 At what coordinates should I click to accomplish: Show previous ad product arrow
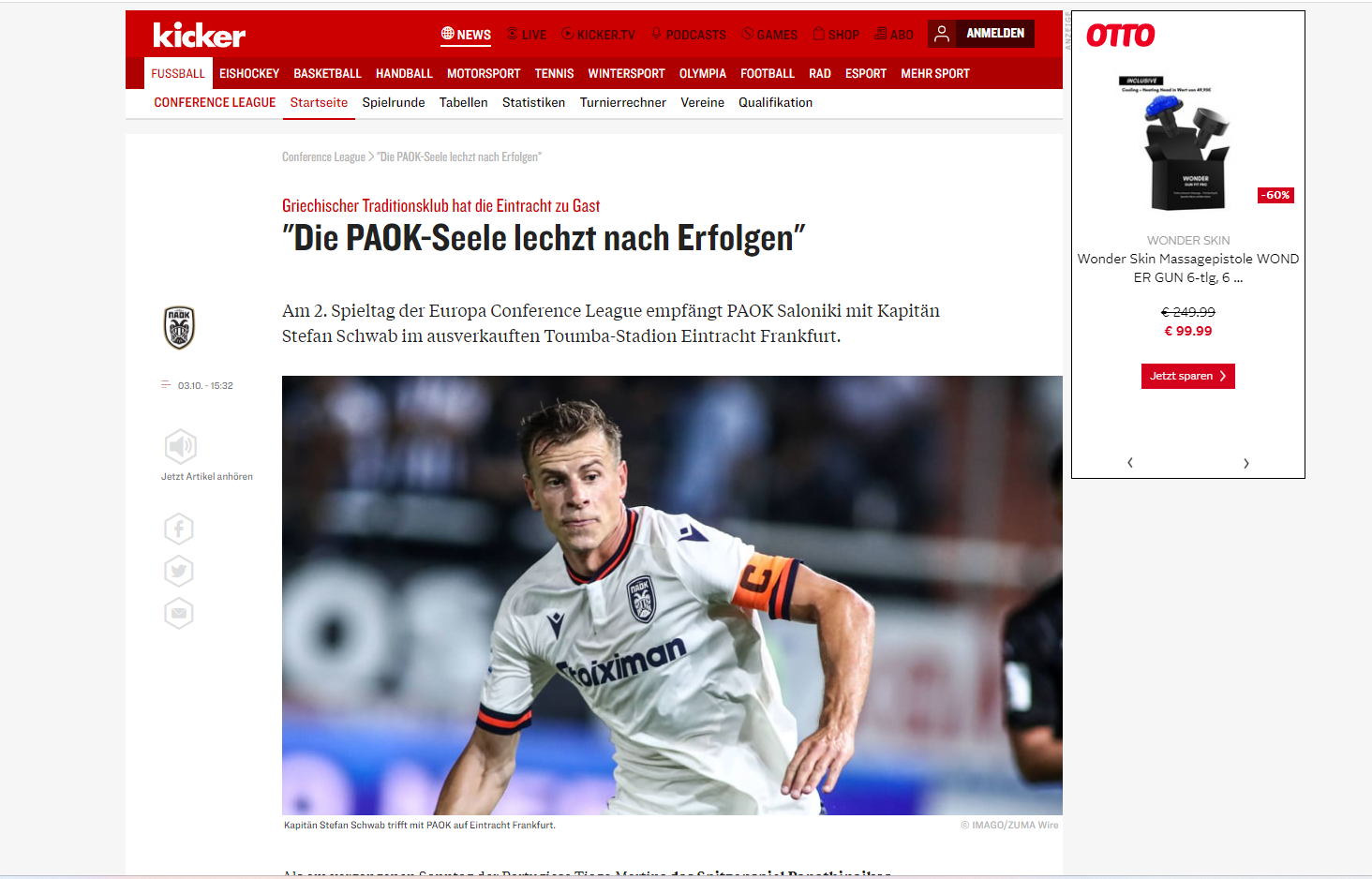point(1130,463)
